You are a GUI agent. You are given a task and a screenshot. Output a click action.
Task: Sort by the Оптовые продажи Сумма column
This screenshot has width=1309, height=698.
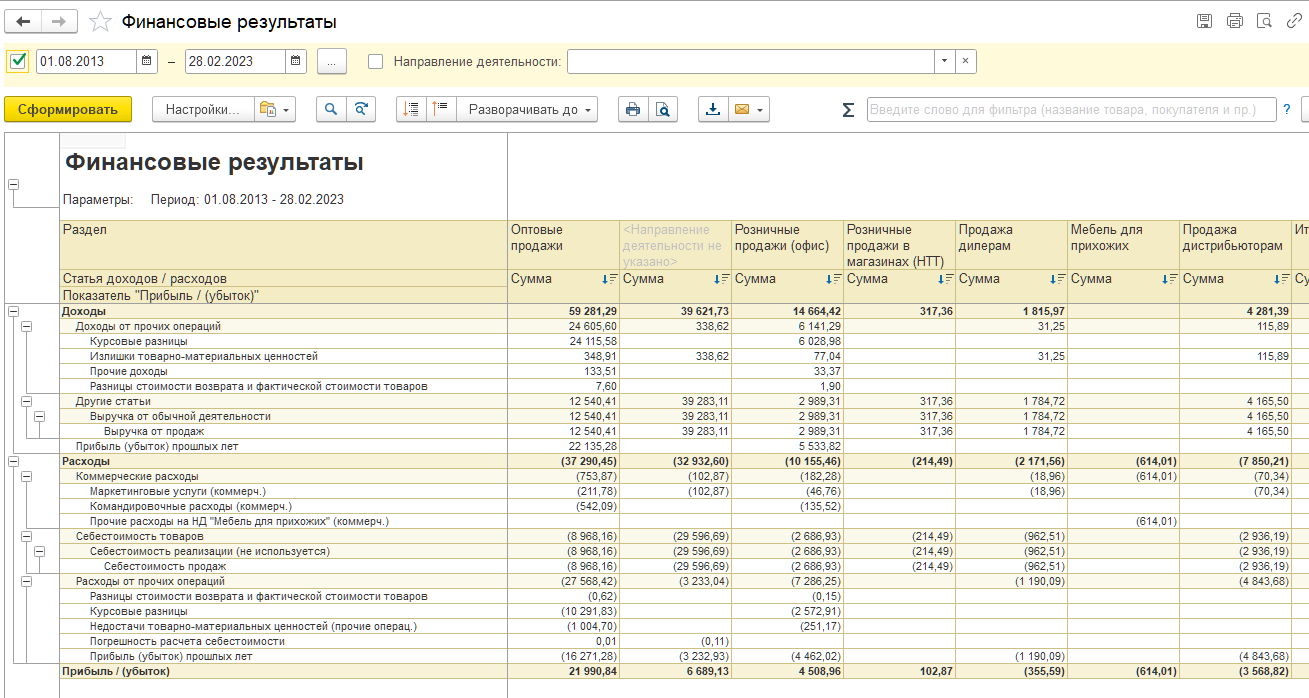pos(612,279)
